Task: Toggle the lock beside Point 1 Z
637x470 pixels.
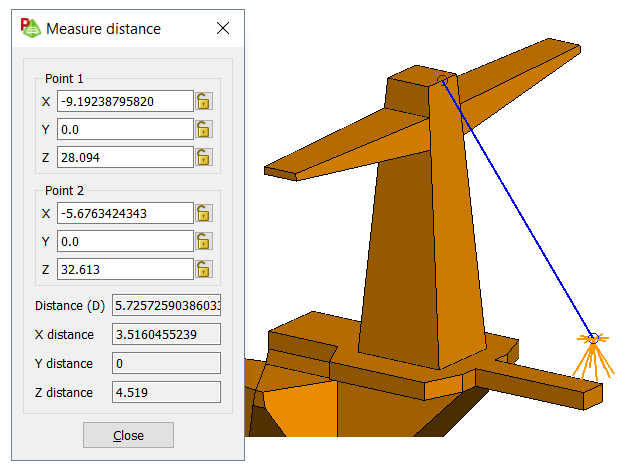Action: (204, 157)
